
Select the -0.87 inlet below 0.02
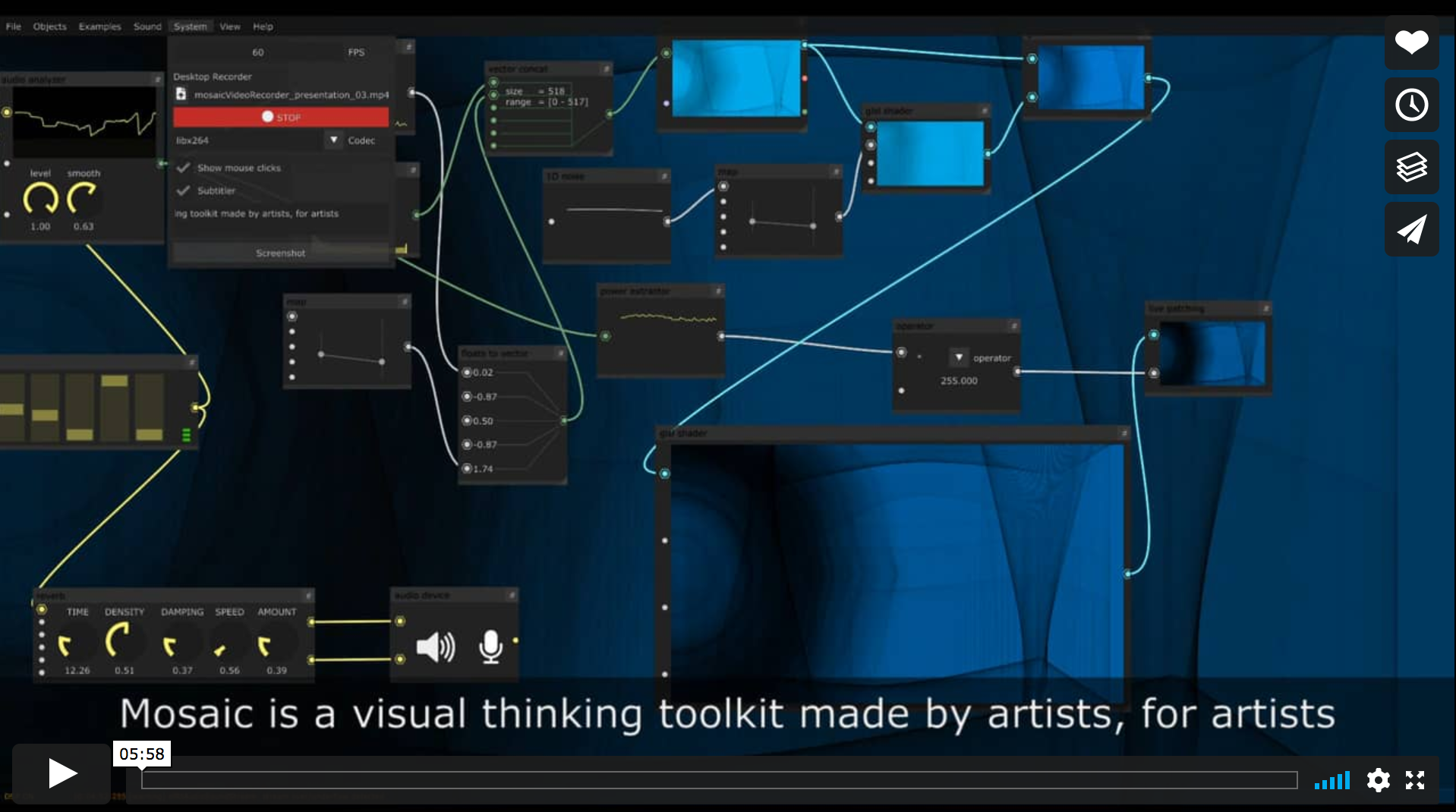tap(467, 397)
